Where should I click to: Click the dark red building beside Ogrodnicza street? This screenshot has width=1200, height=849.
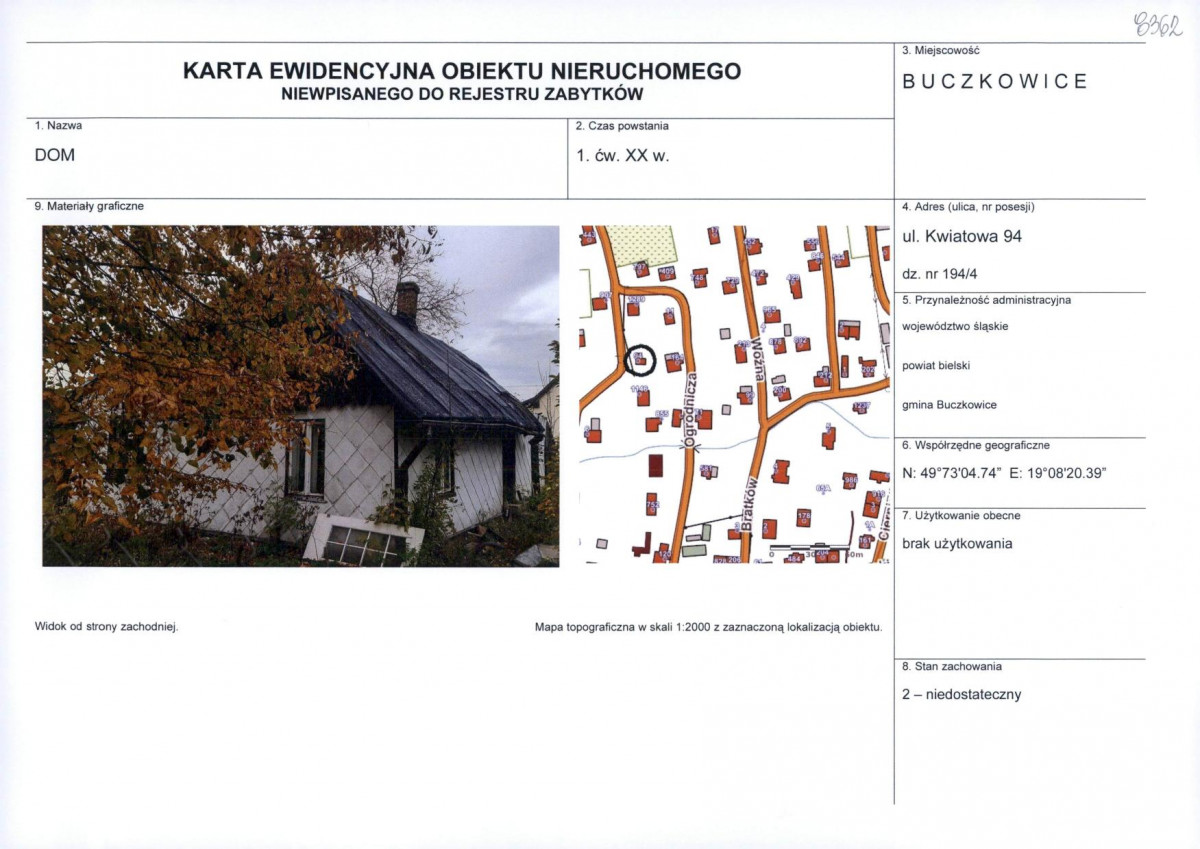point(656,465)
